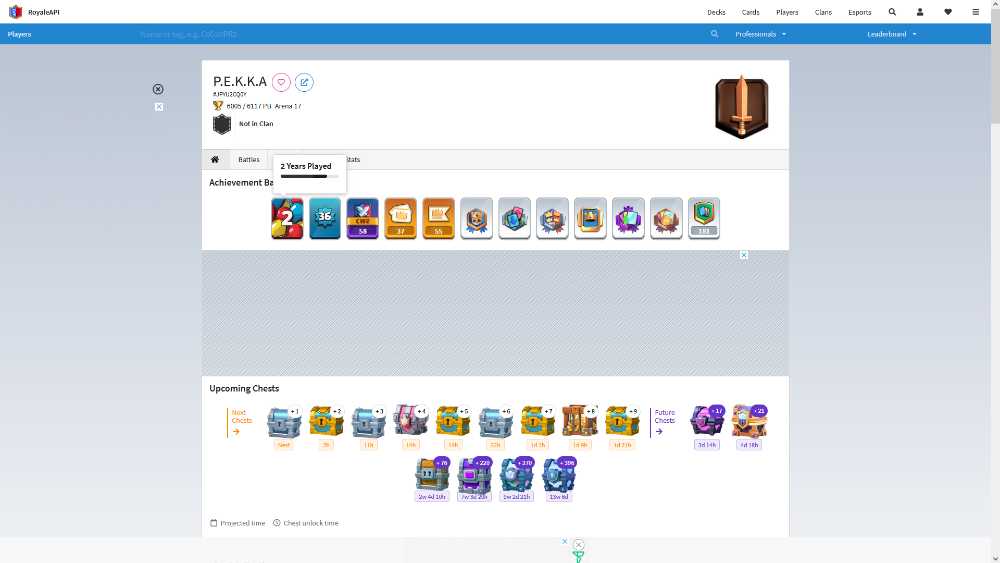Close left sidebar ad circle X
Image resolution: width=1000 pixels, height=563 pixels.
click(x=158, y=89)
